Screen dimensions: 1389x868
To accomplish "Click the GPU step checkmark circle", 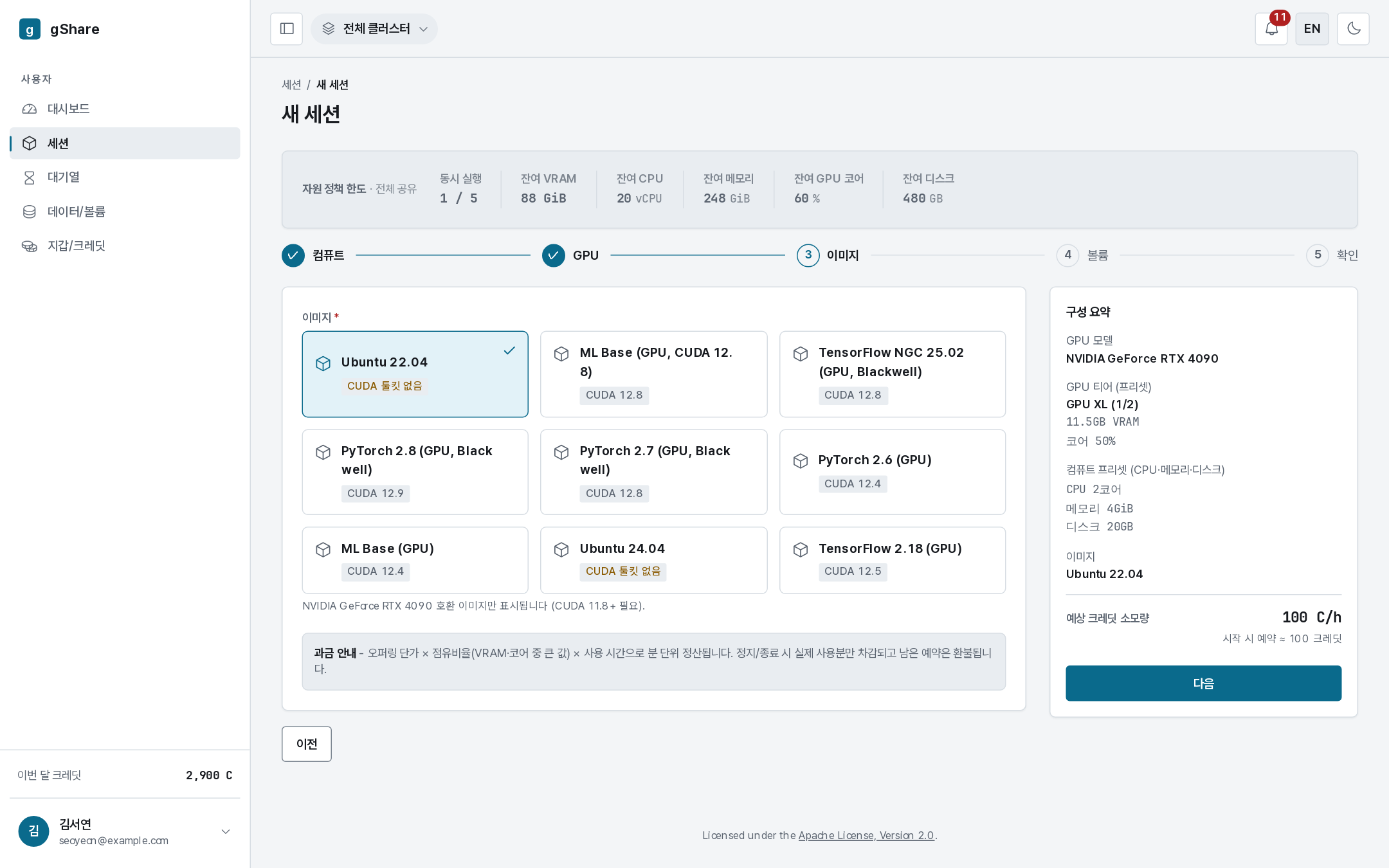I will pyautogui.click(x=553, y=255).
